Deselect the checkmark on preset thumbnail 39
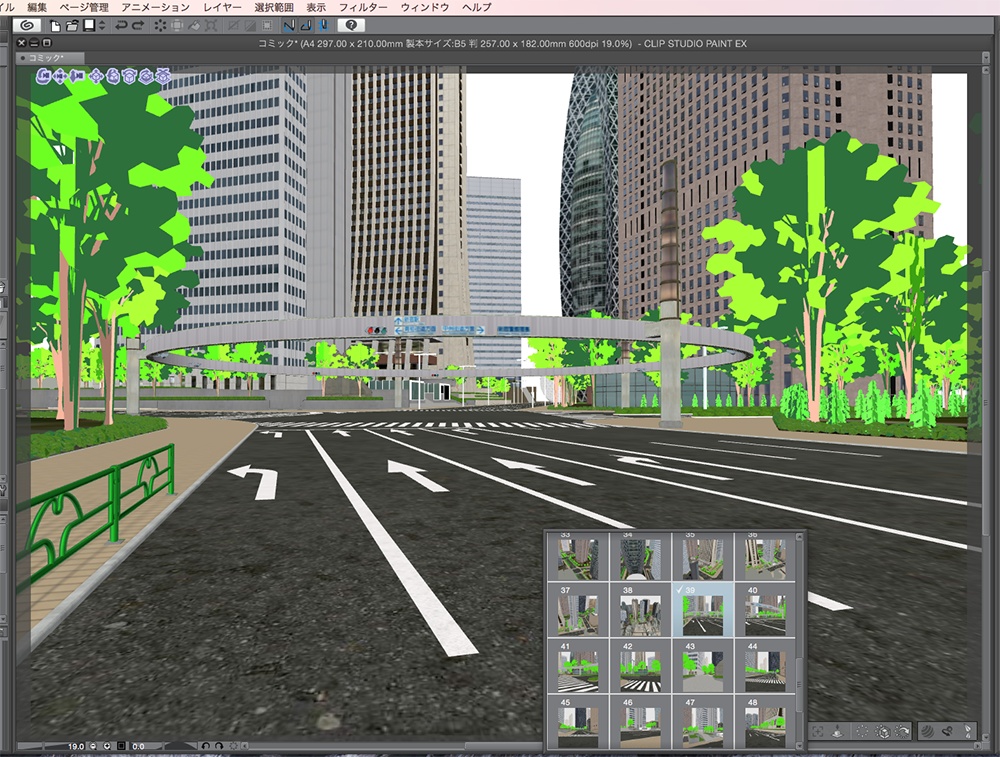Image resolution: width=1000 pixels, height=757 pixels. coord(679,590)
